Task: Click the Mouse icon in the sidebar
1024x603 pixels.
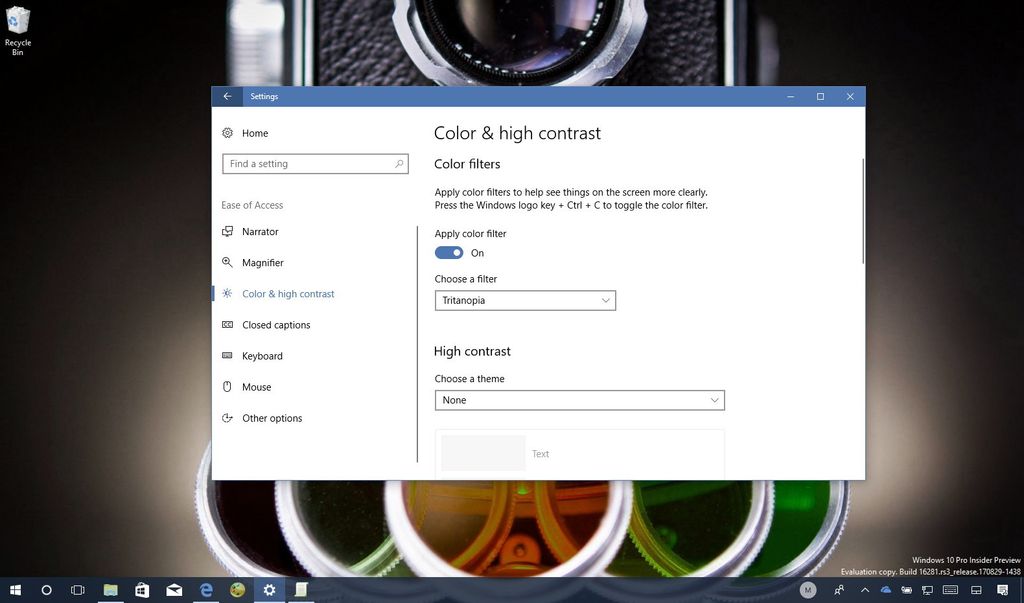Action: coord(230,387)
